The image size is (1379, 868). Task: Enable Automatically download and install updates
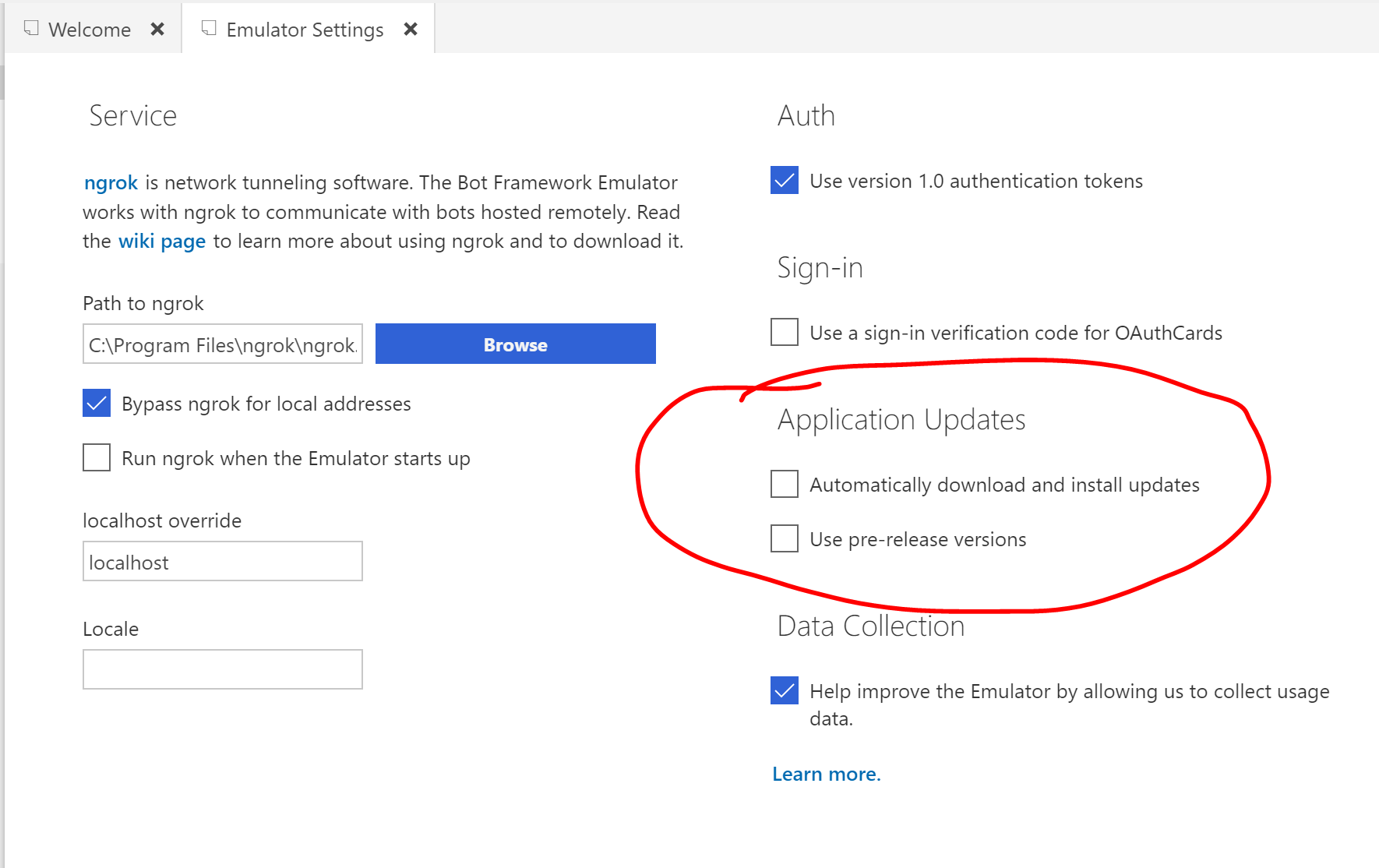click(783, 484)
